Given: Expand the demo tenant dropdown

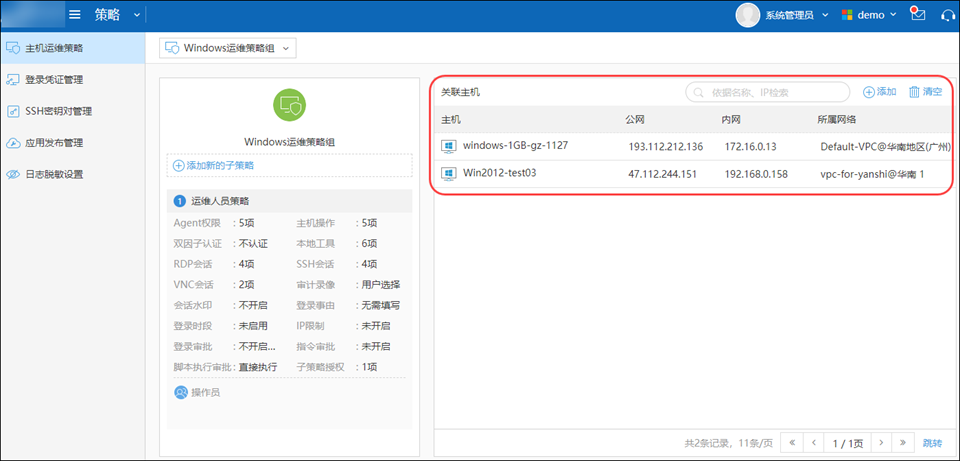Looking at the screenshot, I should pos(893,15).
